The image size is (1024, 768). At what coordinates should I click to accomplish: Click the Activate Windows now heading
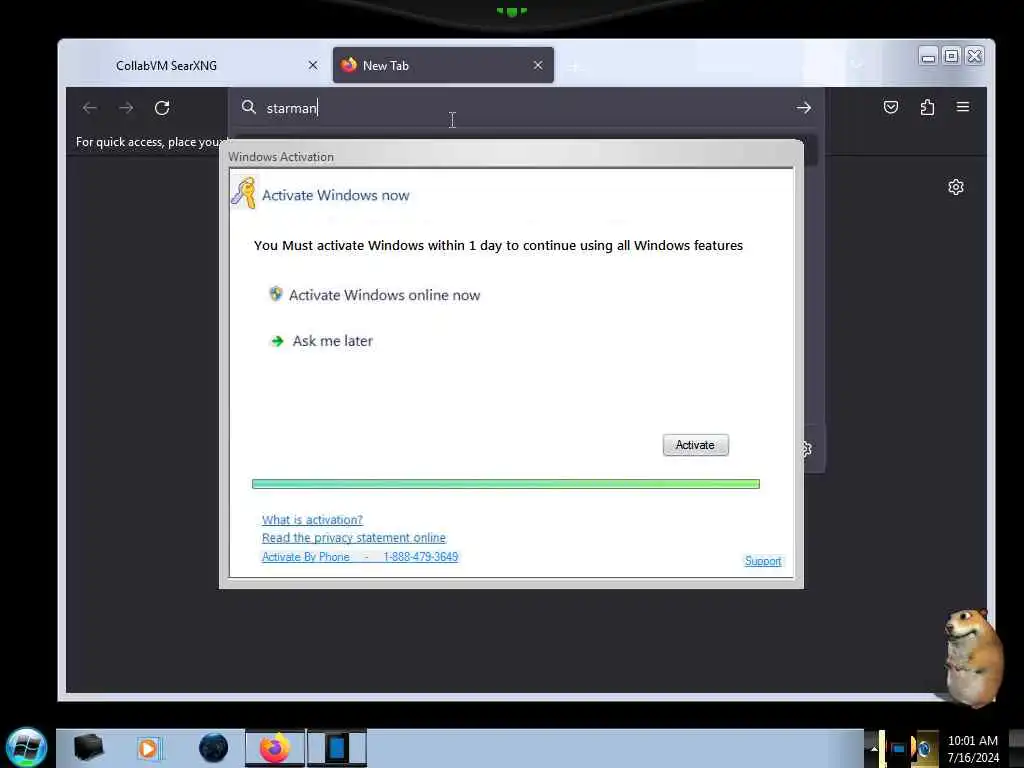(x=336, y=195)
